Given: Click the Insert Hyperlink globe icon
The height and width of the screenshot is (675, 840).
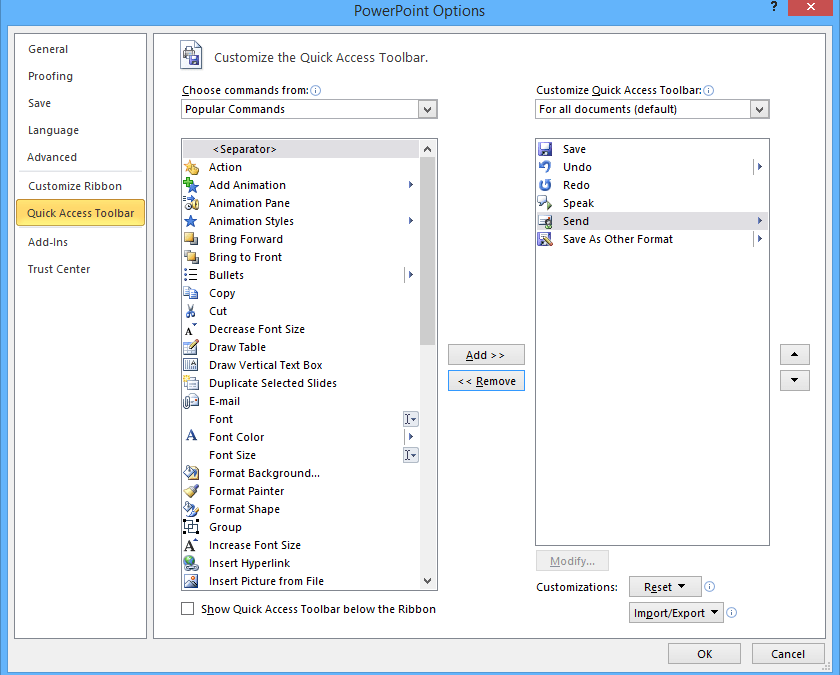Looking at the screenshot, I should pyautogui.click(x=191, y=563).
